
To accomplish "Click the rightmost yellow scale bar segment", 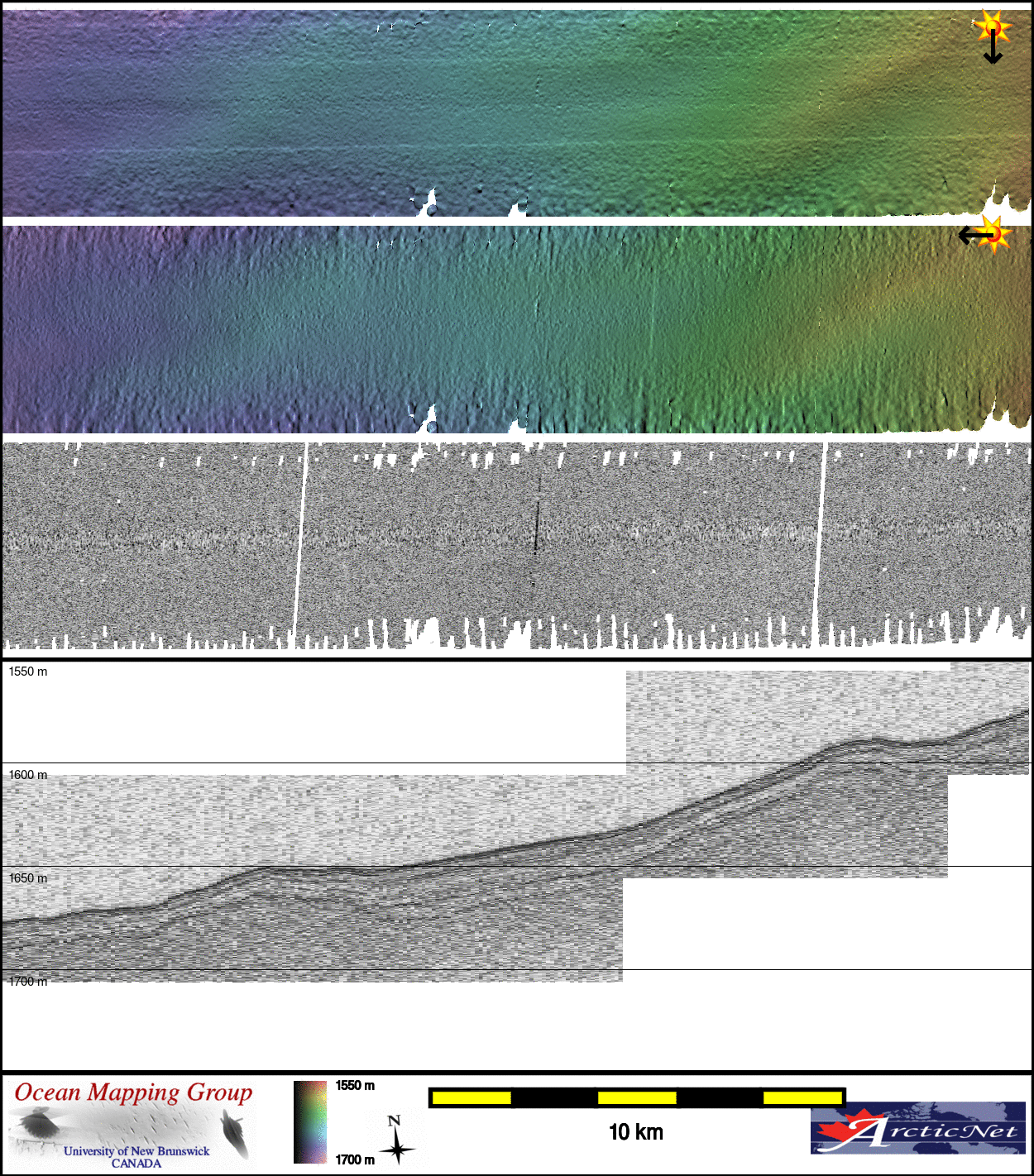I will (x=802, y=1098).
